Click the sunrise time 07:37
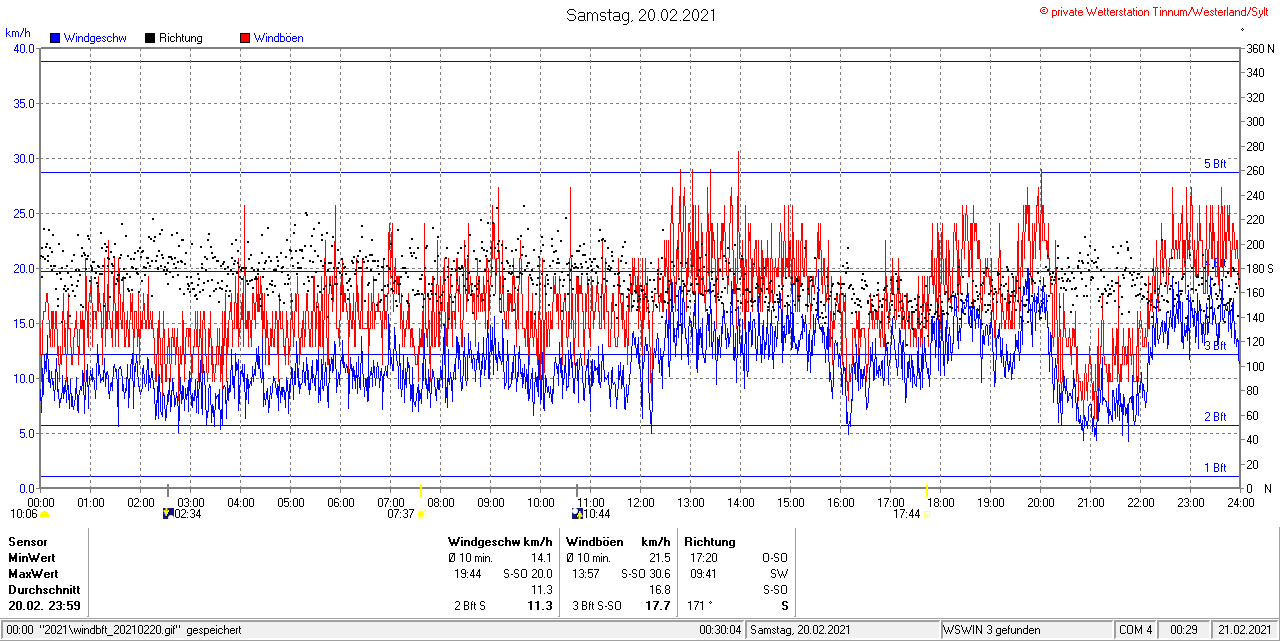The width and height of the screenshot is (1280, 641). pyautogui.click(x=401, y=514)
